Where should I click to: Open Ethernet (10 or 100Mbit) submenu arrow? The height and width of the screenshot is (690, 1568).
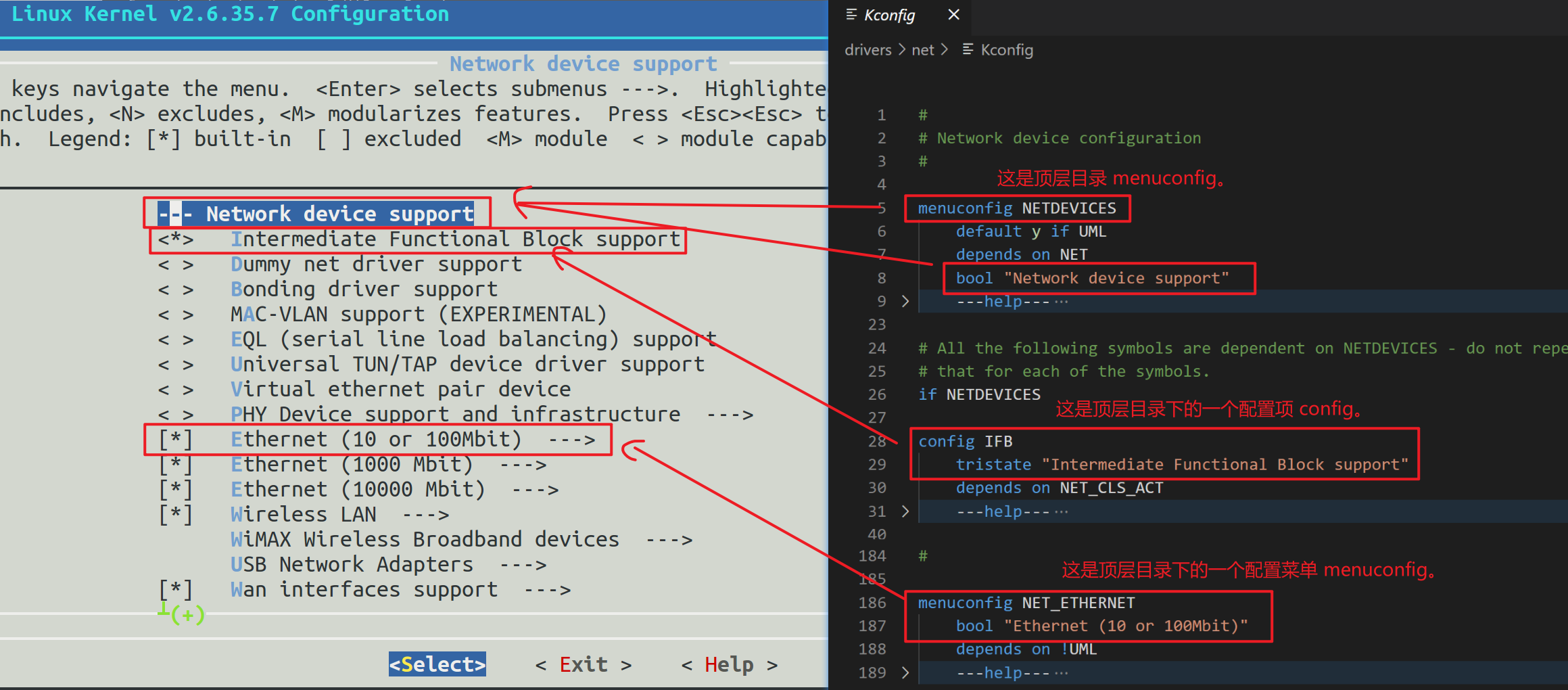point(571,440)
